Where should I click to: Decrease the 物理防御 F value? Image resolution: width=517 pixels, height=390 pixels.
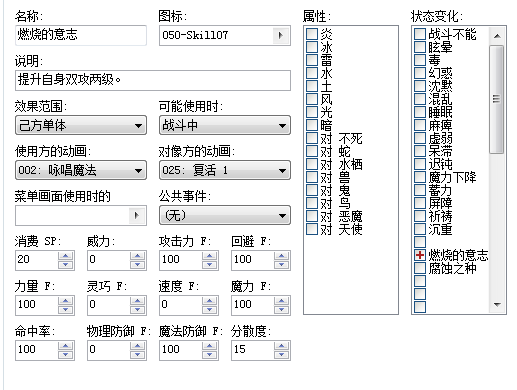coord(138,354)
